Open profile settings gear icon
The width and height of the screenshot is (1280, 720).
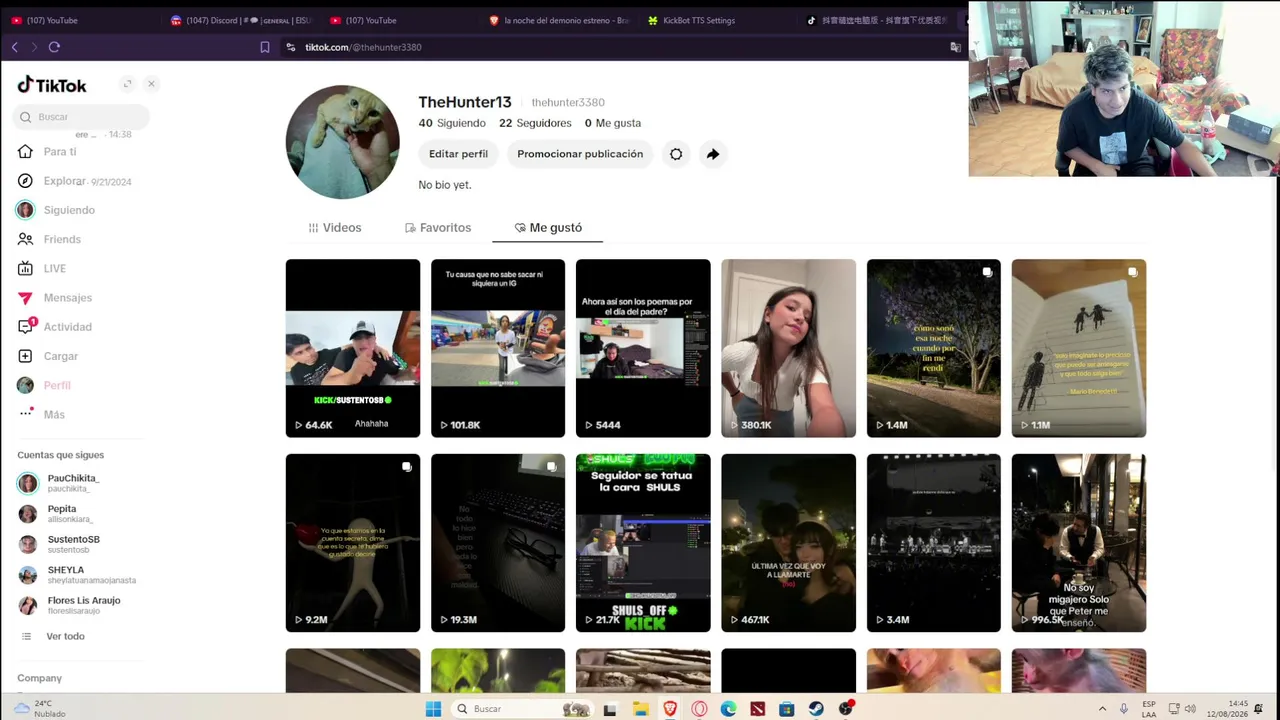click(676, 154)
